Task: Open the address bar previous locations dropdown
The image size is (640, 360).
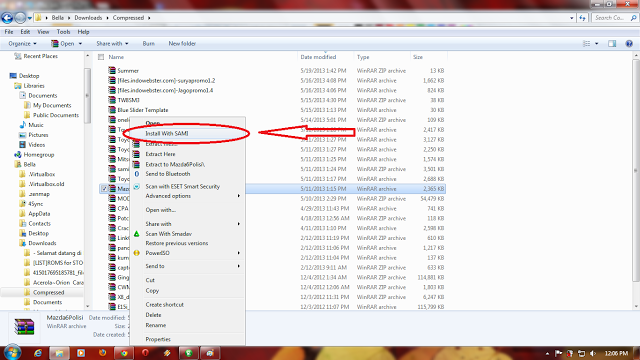Action: [x=571, y=18]
